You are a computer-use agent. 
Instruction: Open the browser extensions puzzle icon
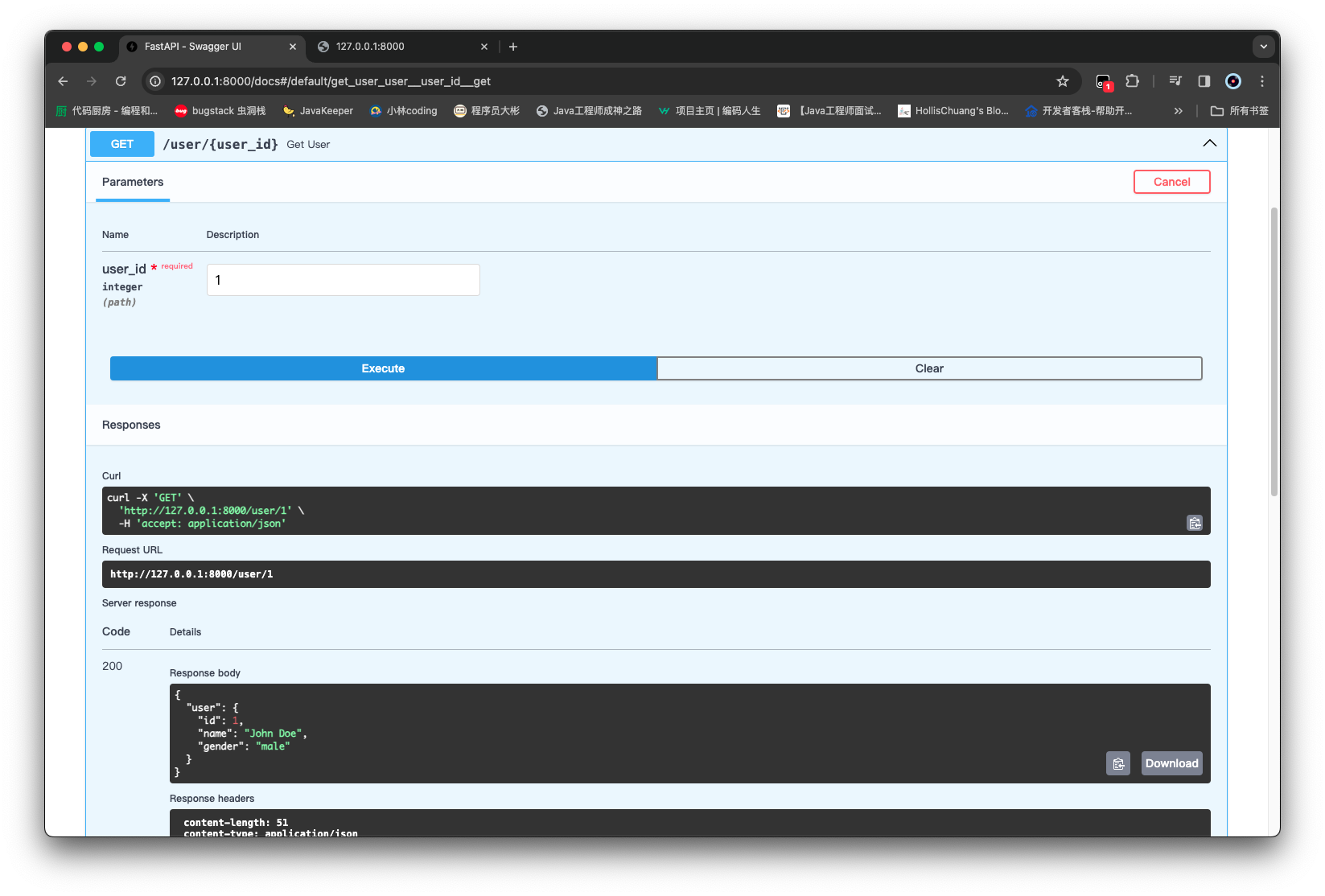coord(1132,81)
